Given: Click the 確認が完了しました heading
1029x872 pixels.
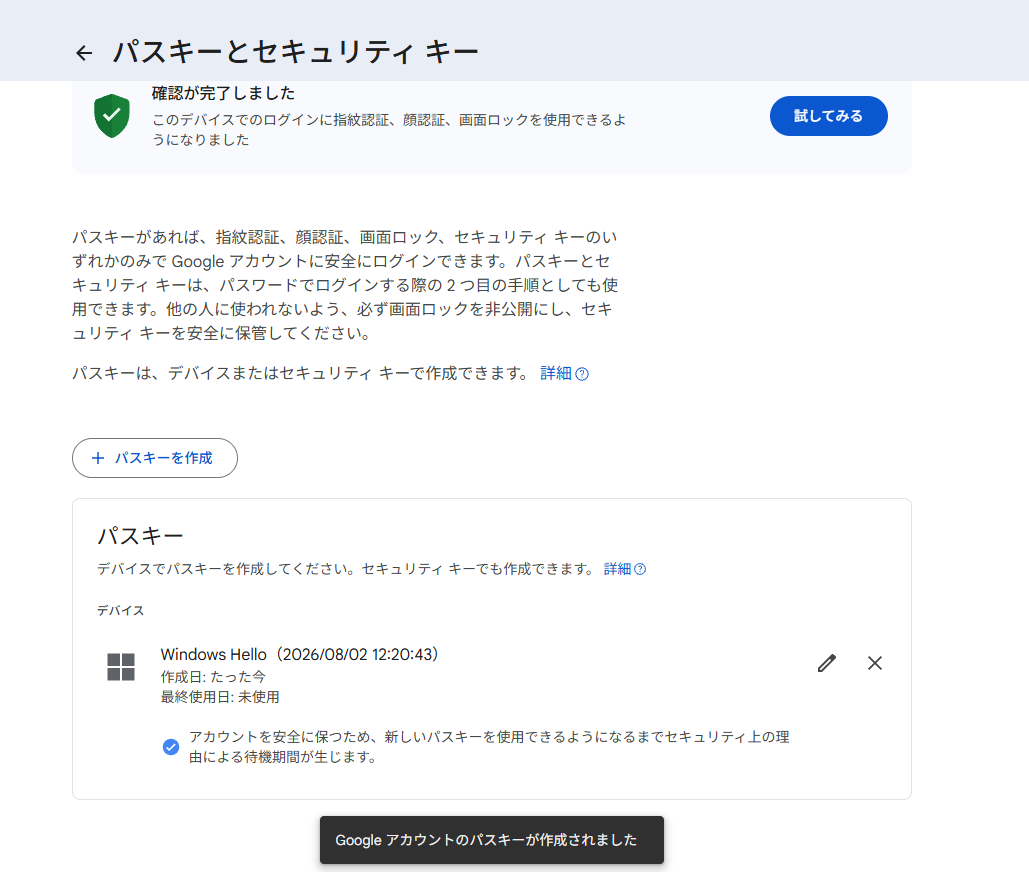Looking at the screenshot, I should click(x=223, y=93).
